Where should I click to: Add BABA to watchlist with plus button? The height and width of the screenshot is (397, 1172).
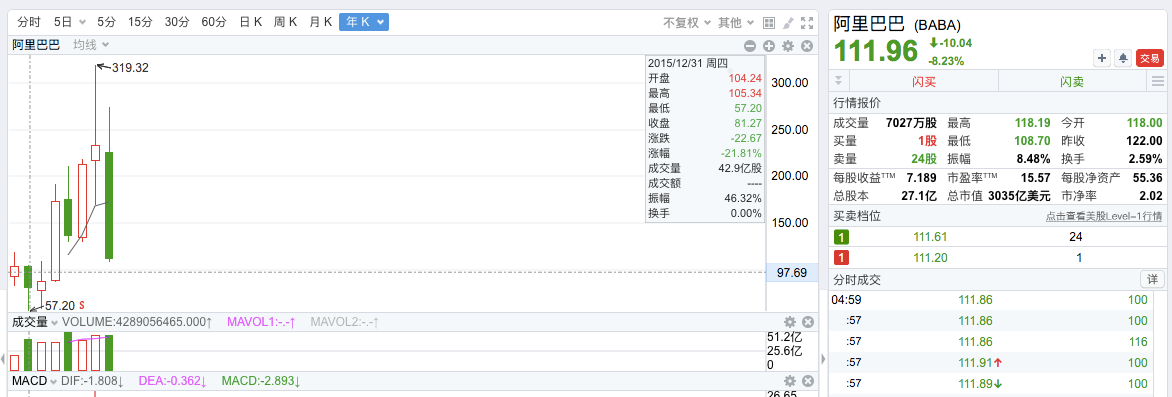tap(1101, 58)
